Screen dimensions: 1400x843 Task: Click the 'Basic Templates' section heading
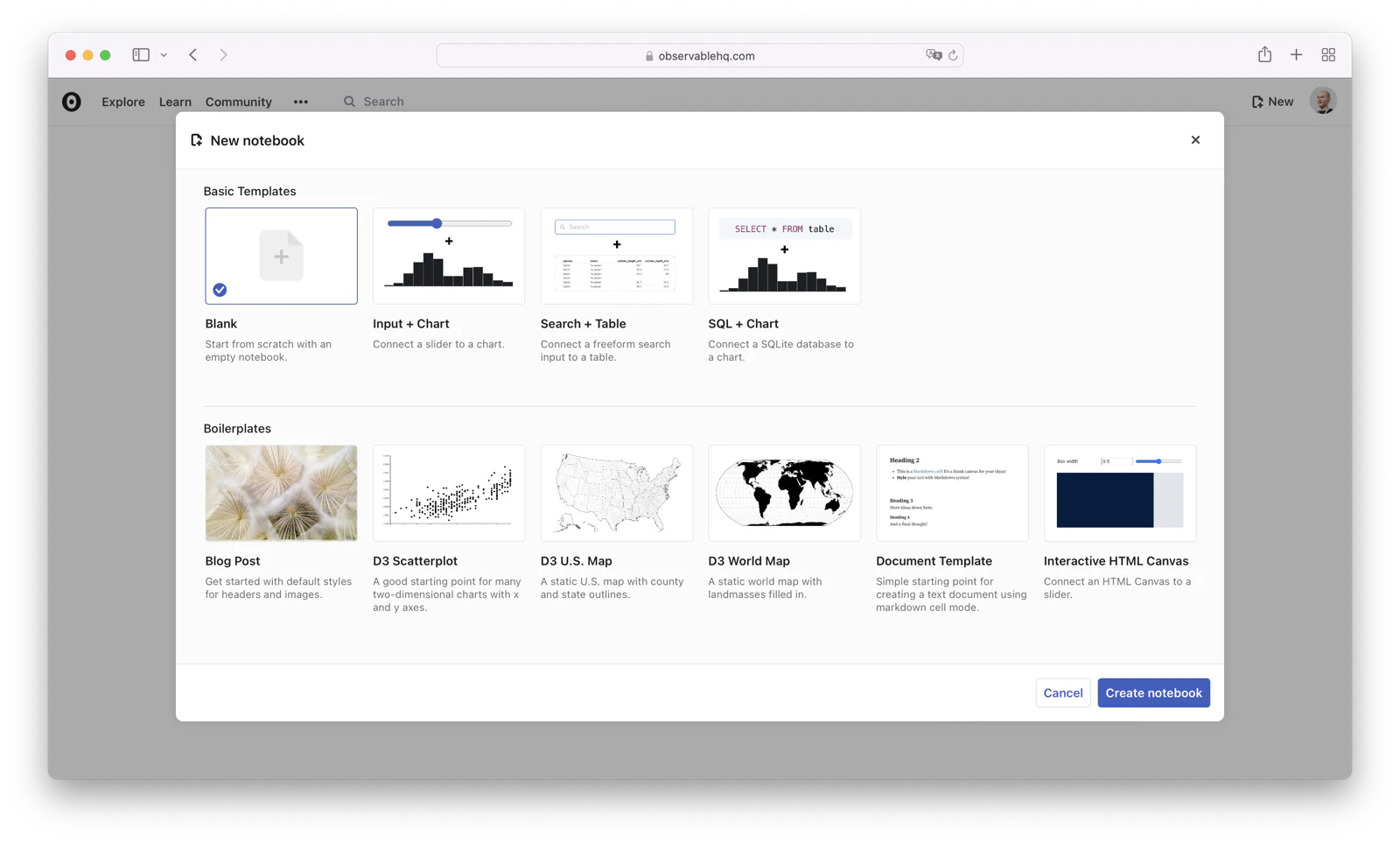click(x=250, y=191)
